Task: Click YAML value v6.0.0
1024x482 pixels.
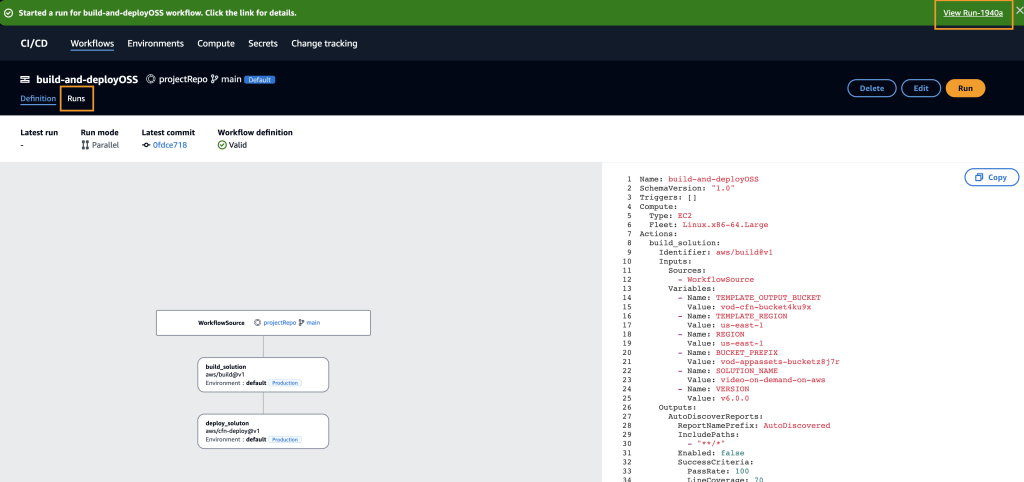Action: 735,398
